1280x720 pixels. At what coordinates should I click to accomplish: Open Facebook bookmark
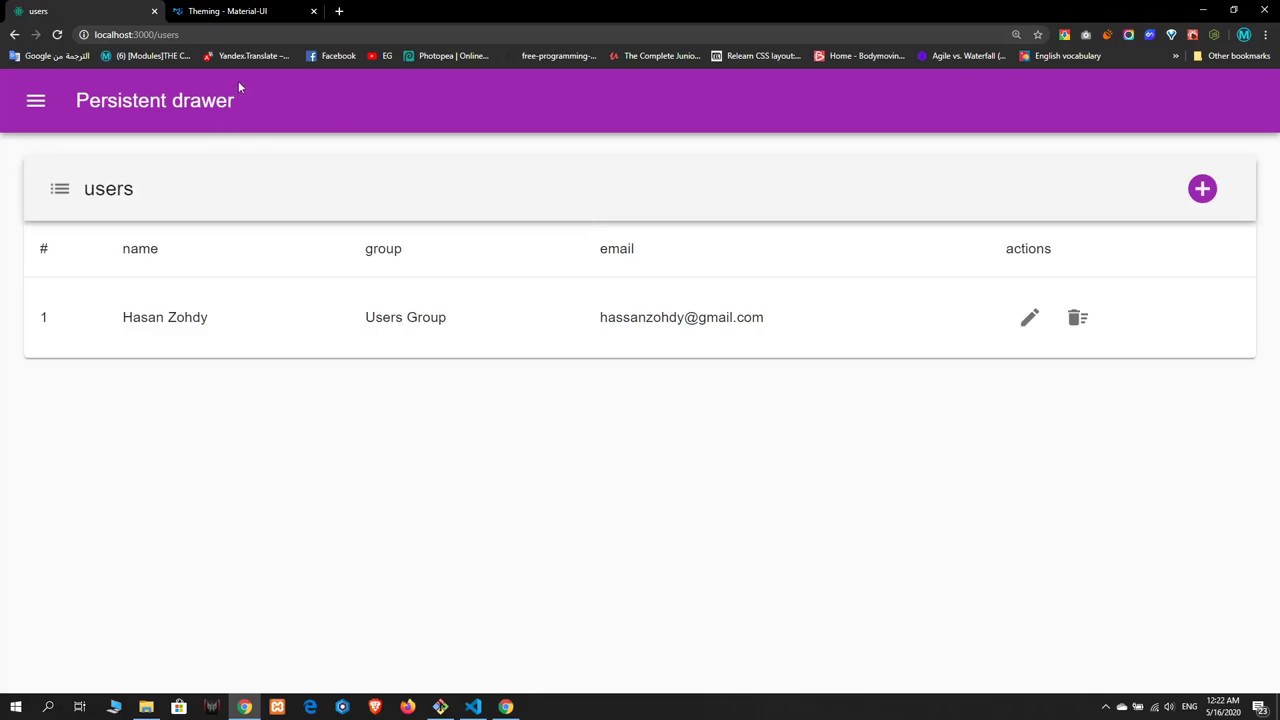(x=331, y=56)
